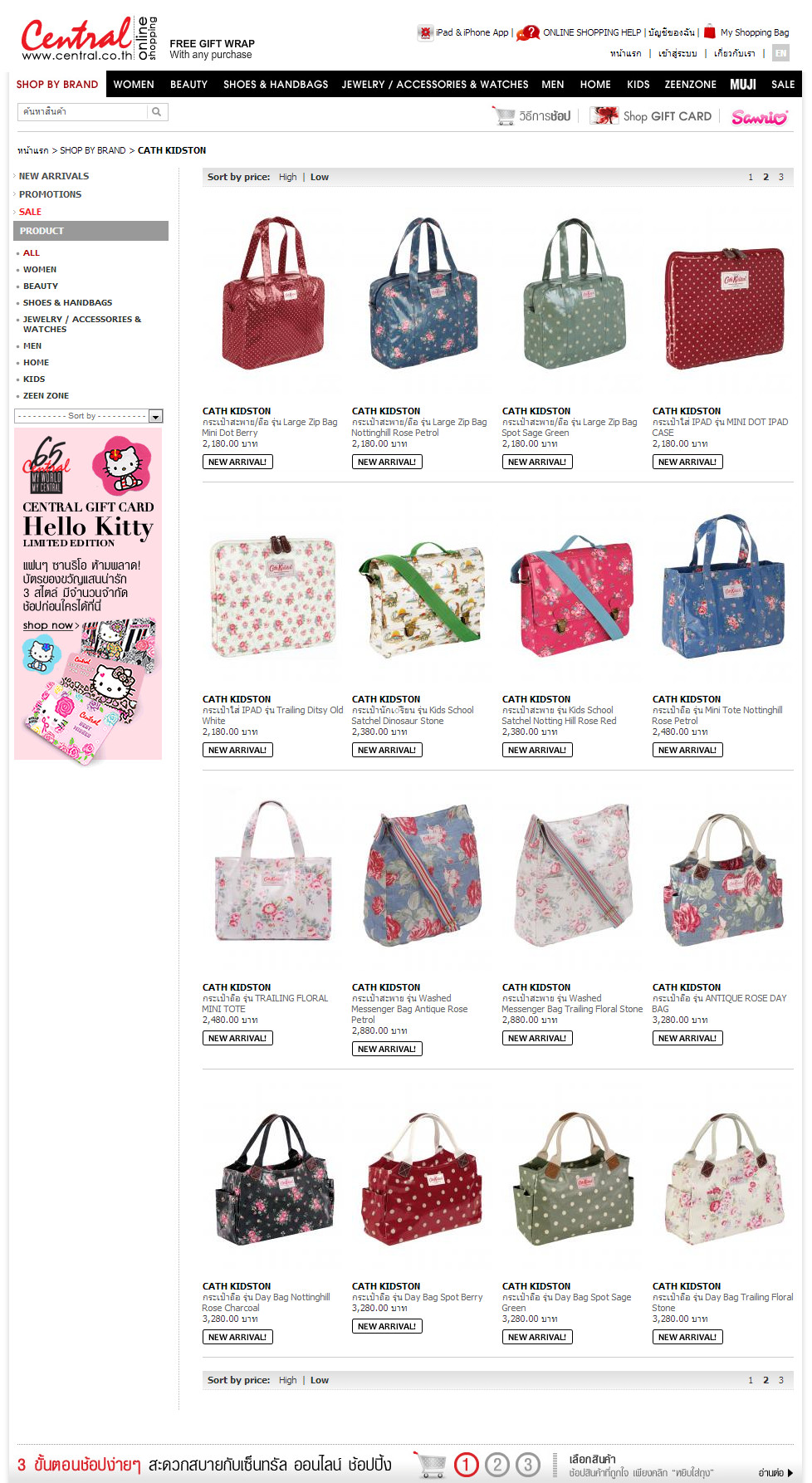This screenshot has height=1483, width=812.
Task: Click the Sanrio logo
Action: pyautogui.click(x=760, y=117)
